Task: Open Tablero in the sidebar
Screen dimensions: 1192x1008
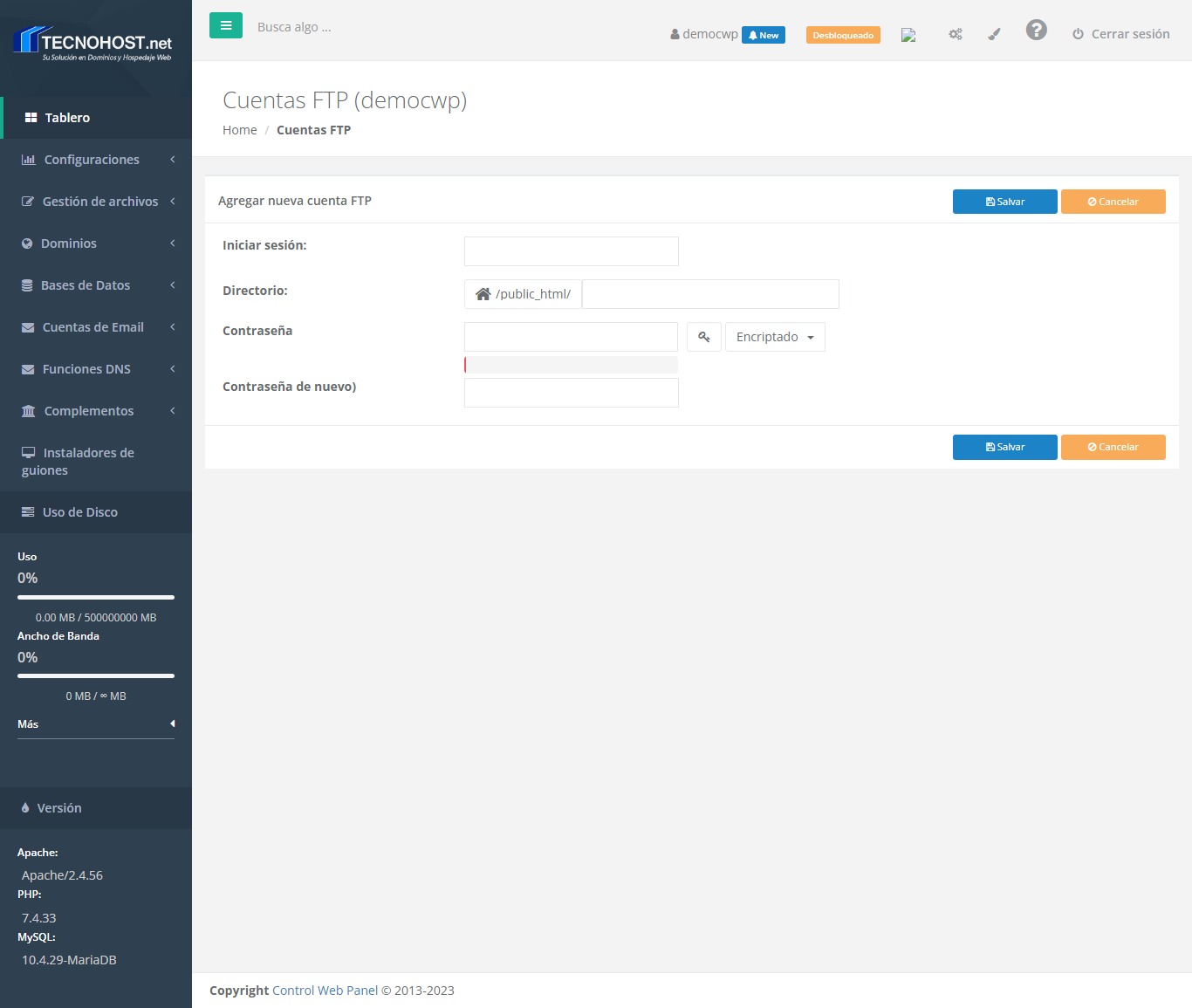Action: [x=67, y=118]
